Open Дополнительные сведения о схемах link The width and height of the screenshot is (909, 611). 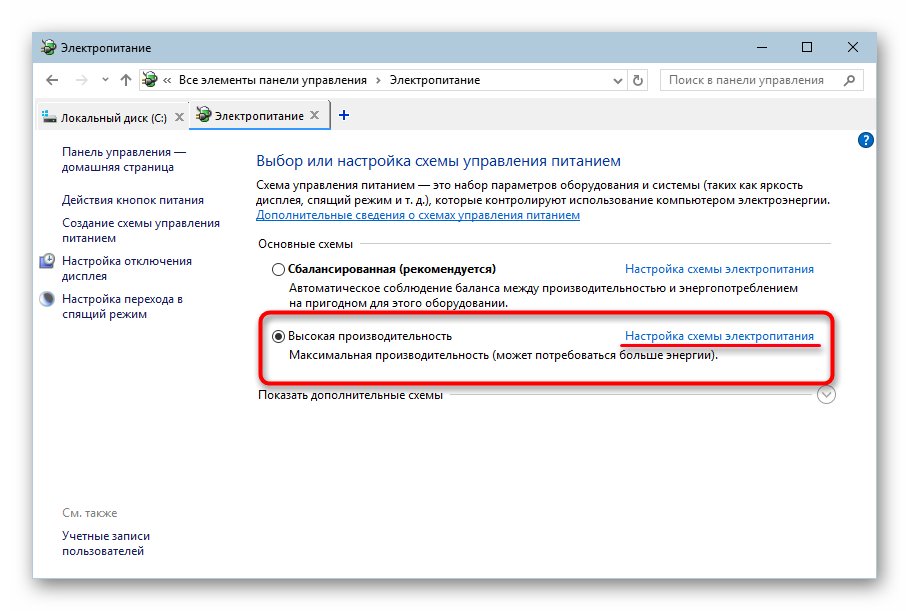point(417,215)
